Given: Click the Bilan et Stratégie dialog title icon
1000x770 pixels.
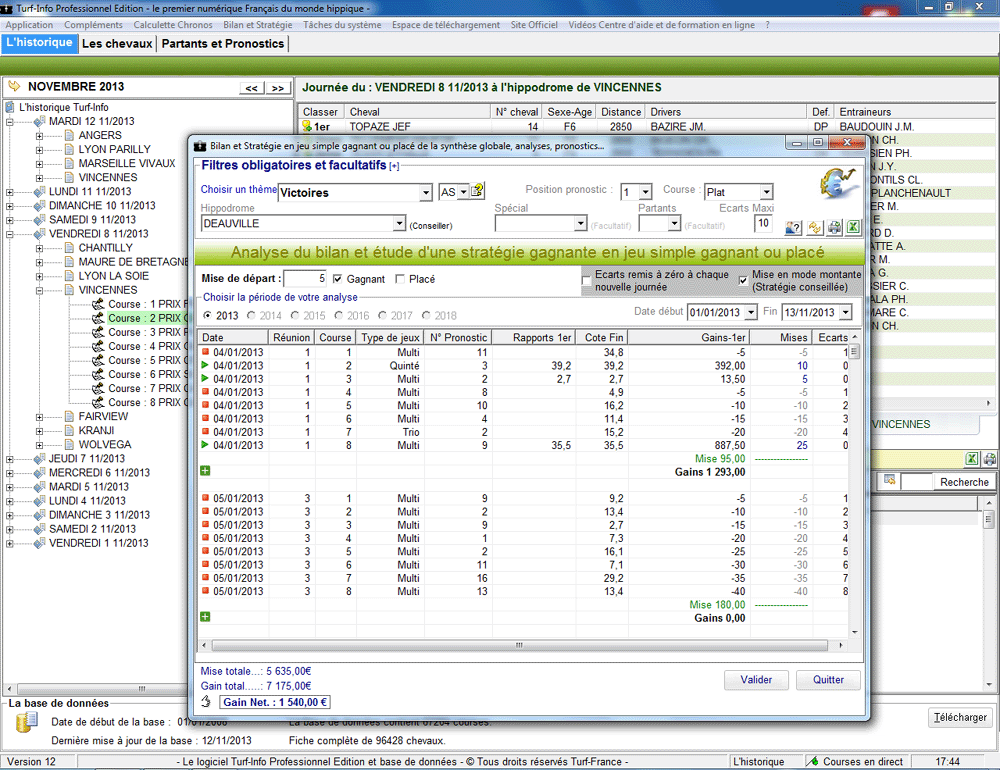Looking at the screenshot, I should coord(200,145).
